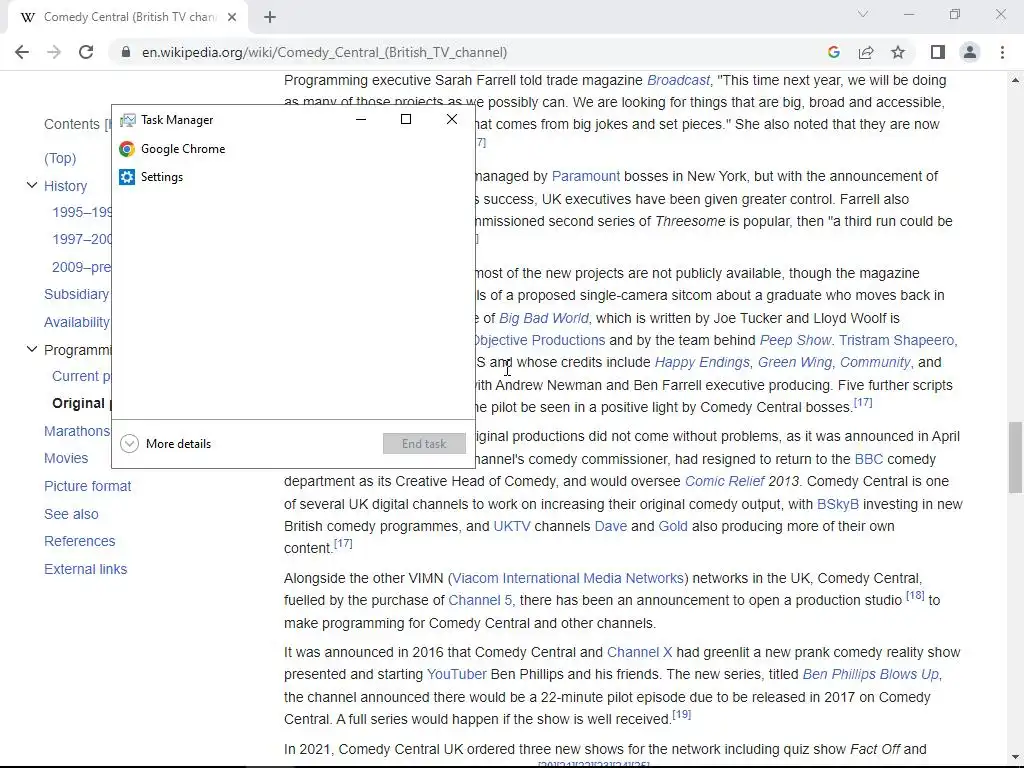Viewport: 1024px width, 768px height.
Task: Open Ben Phillips Blows Up link
Action: (x=871, y=675)
